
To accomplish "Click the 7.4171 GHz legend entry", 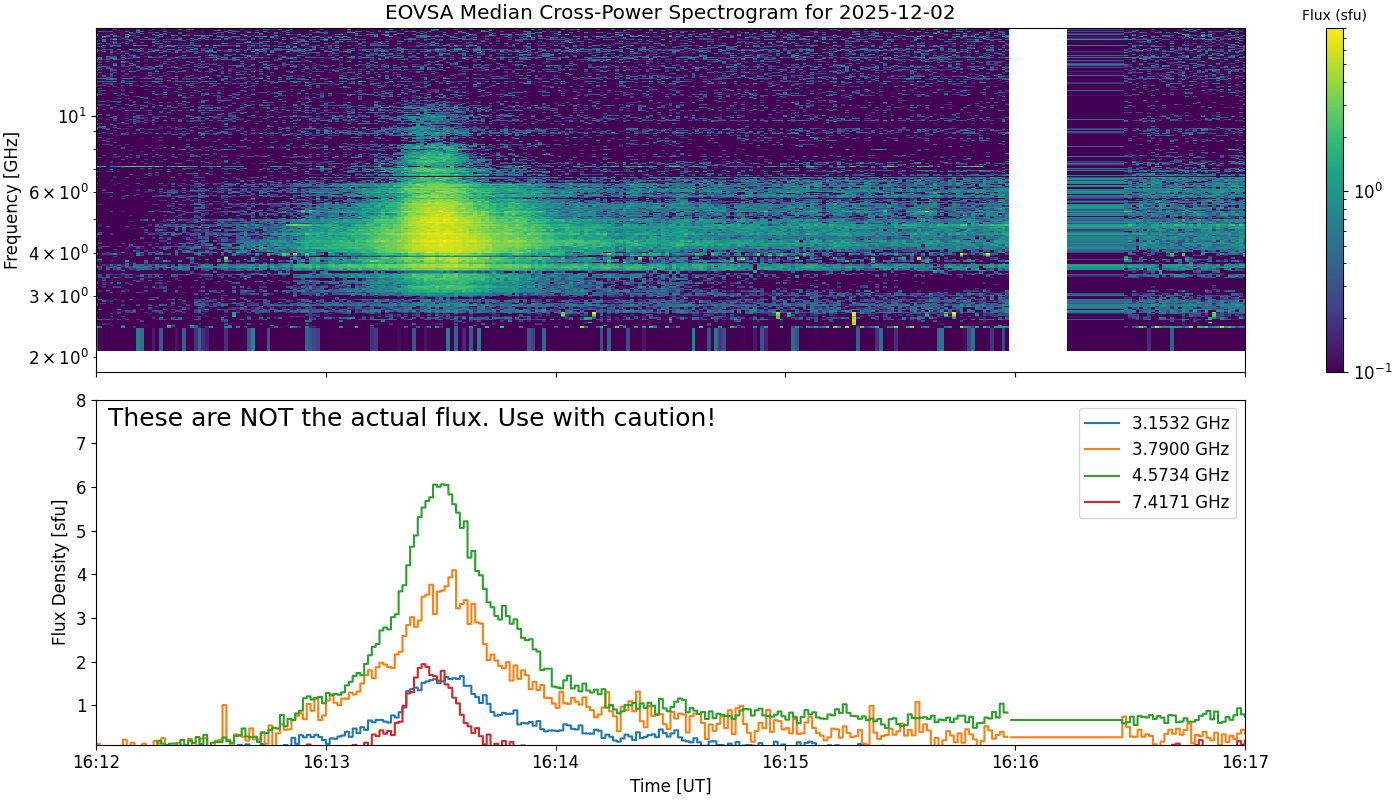I will tap(1157, 502).
